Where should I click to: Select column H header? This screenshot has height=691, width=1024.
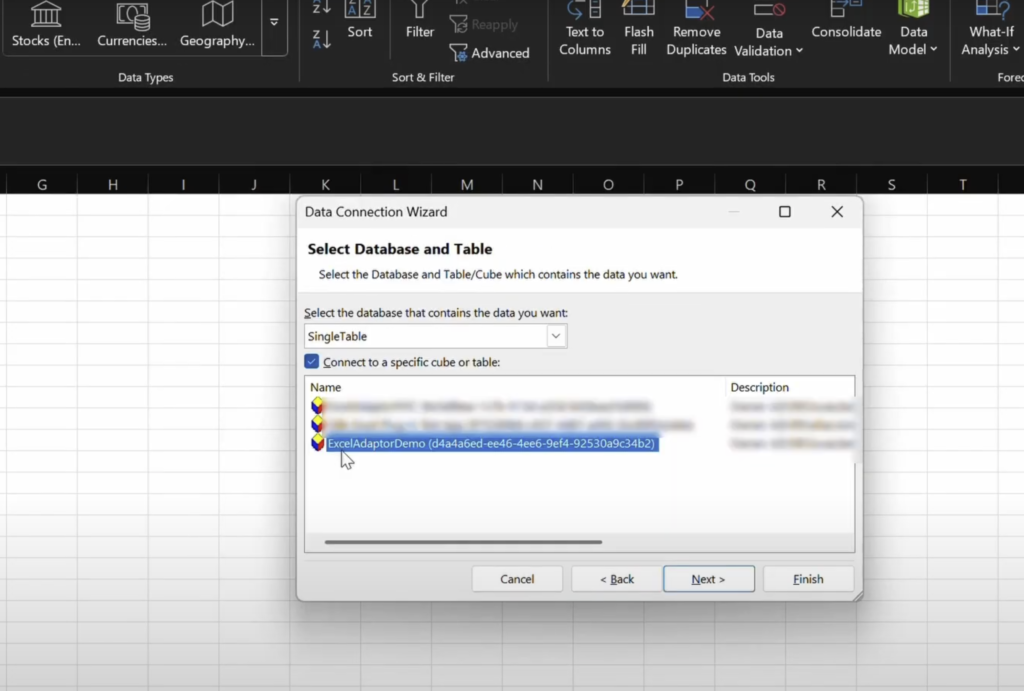coord(113,185)
